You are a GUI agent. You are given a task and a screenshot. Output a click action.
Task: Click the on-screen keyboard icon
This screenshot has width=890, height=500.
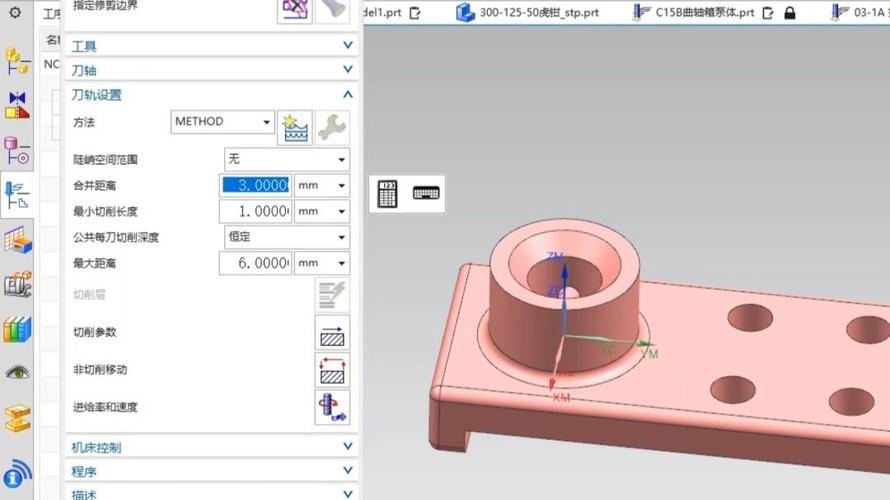427,193
